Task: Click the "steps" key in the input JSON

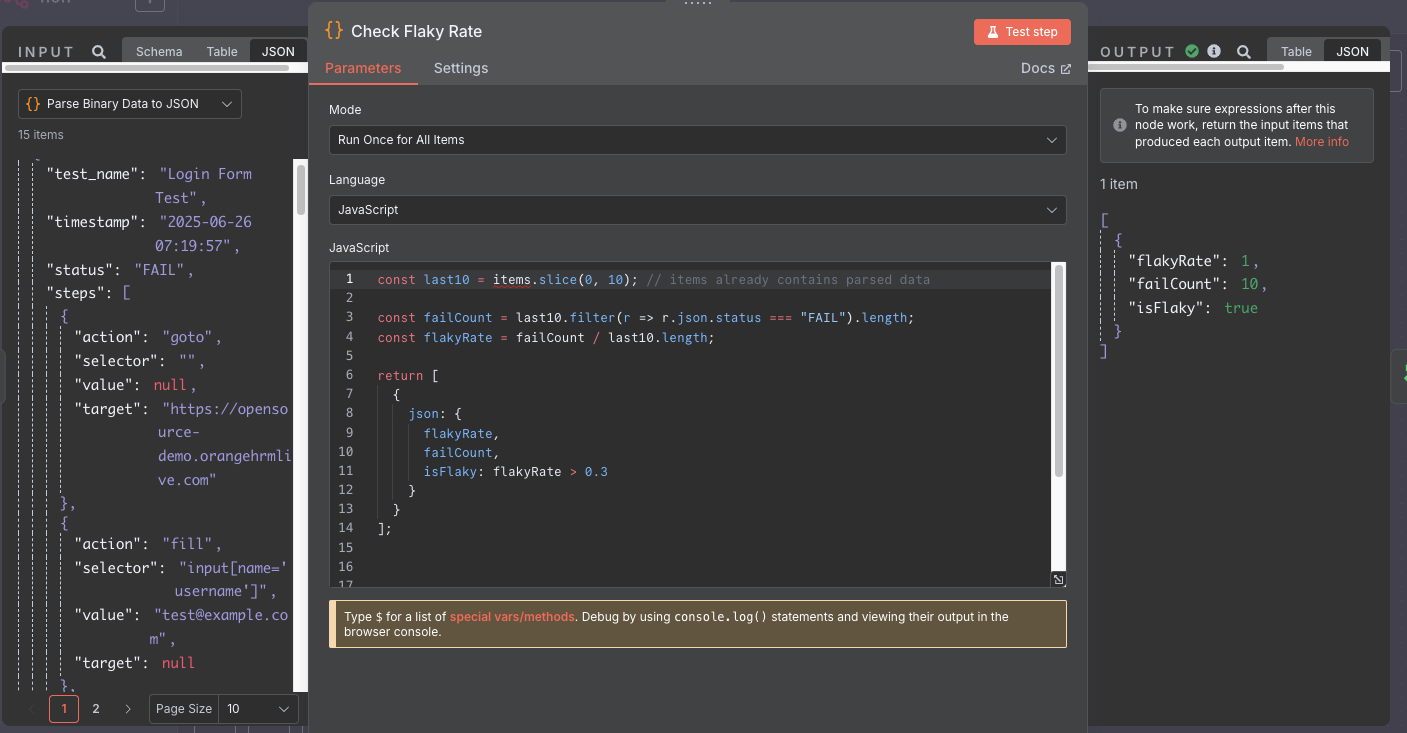Action: (x=76, y=294)
